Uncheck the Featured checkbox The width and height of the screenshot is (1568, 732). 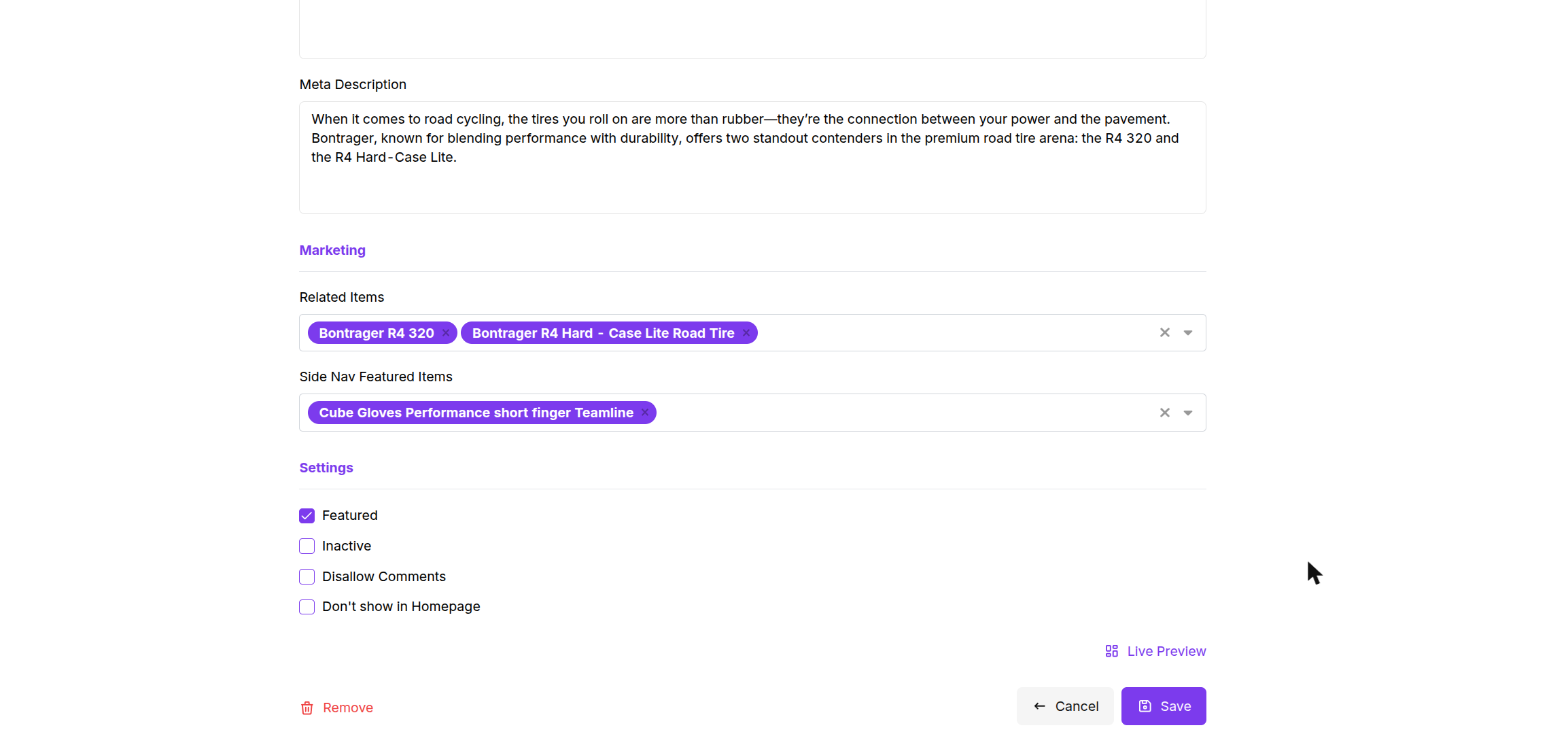click(307, 516)
